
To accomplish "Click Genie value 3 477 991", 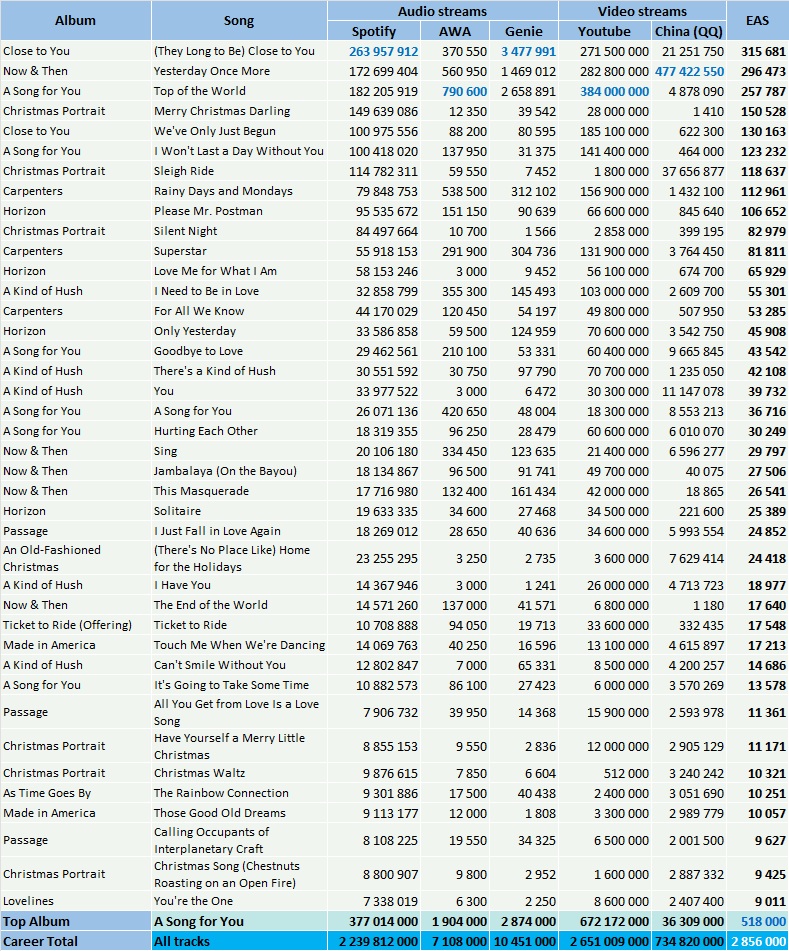I will 528,52.
